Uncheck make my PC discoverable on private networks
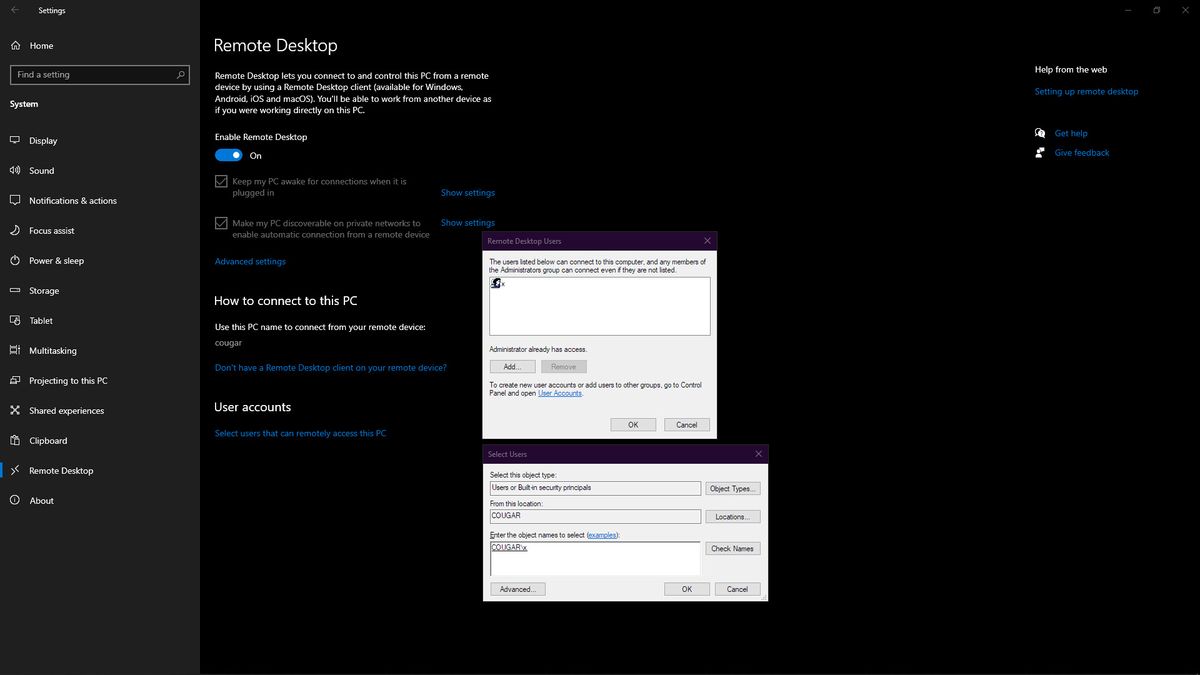The height and width of the screenshot is (675, 1200). click(x=221, y=222)
